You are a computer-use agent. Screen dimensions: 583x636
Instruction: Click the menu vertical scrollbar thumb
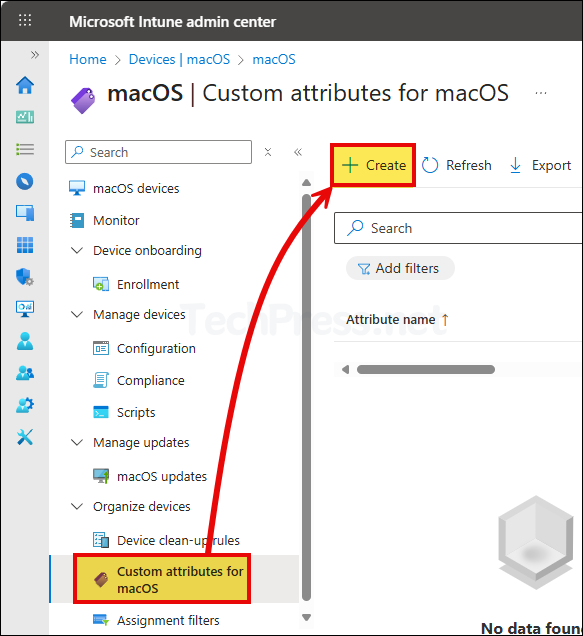tap(307, 398)
